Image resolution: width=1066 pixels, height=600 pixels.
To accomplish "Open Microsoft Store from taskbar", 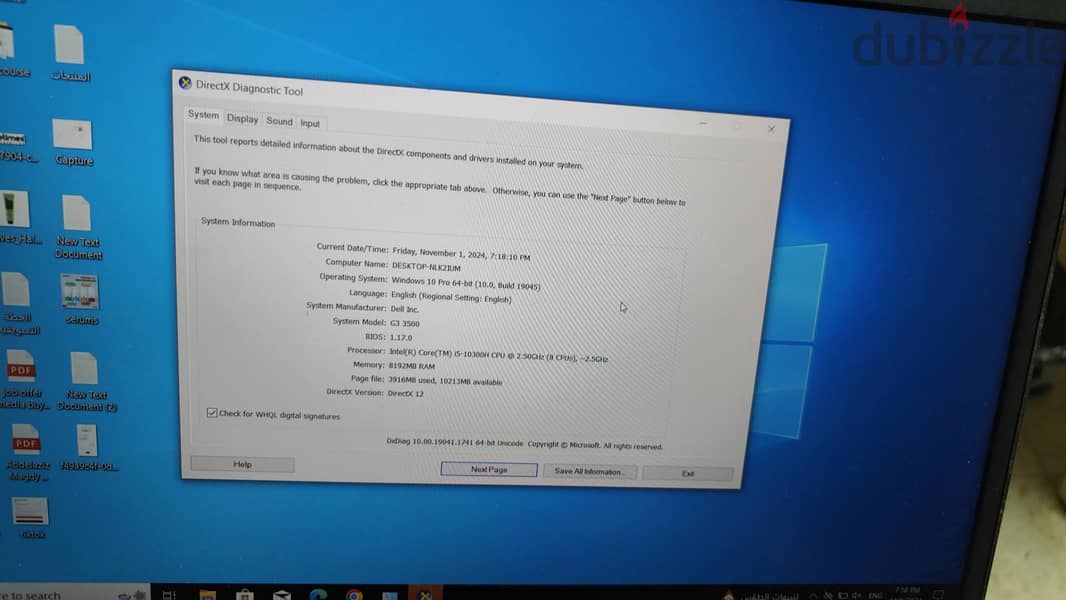I will click(x=244, y=595).
